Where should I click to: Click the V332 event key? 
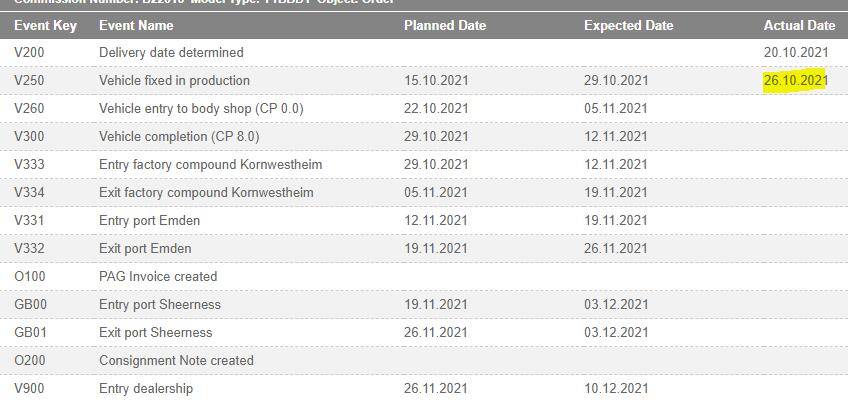point(29,248)
